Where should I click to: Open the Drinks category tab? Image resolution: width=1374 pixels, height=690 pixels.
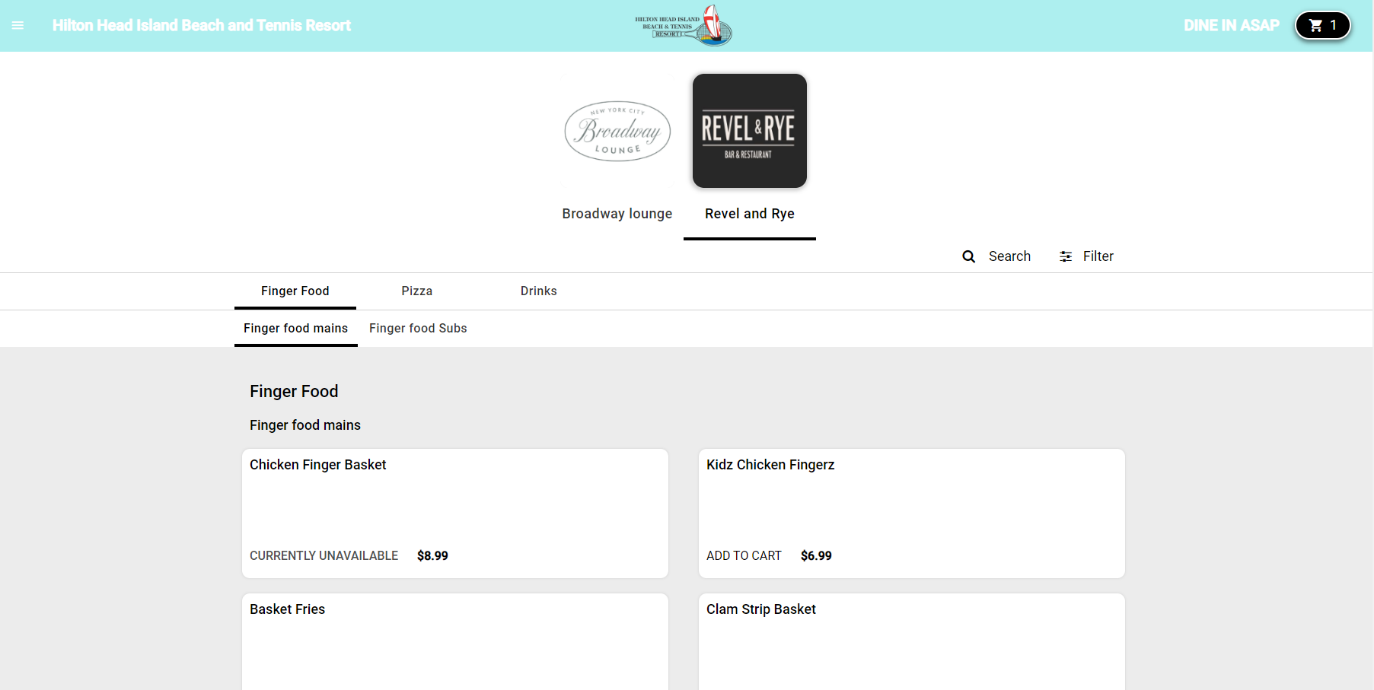[x=539, y=291]
